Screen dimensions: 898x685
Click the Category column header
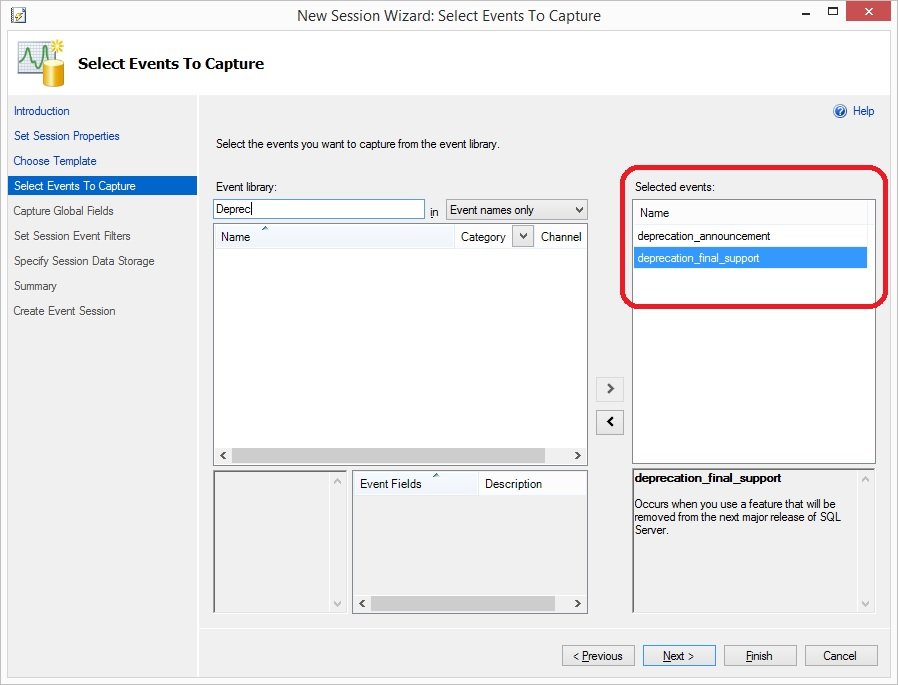(483, 237)
